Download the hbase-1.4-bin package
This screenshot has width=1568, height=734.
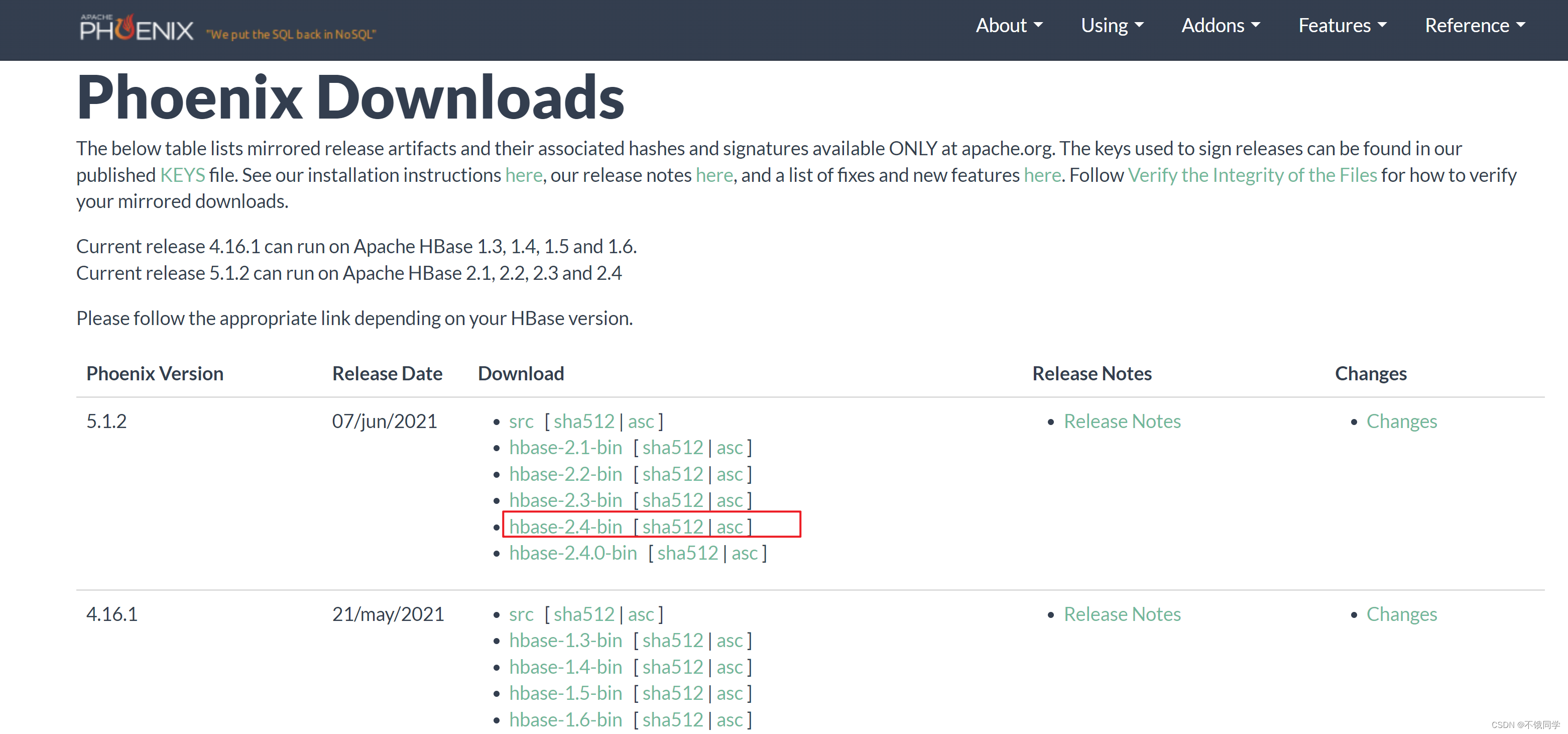tap(565, 668)
